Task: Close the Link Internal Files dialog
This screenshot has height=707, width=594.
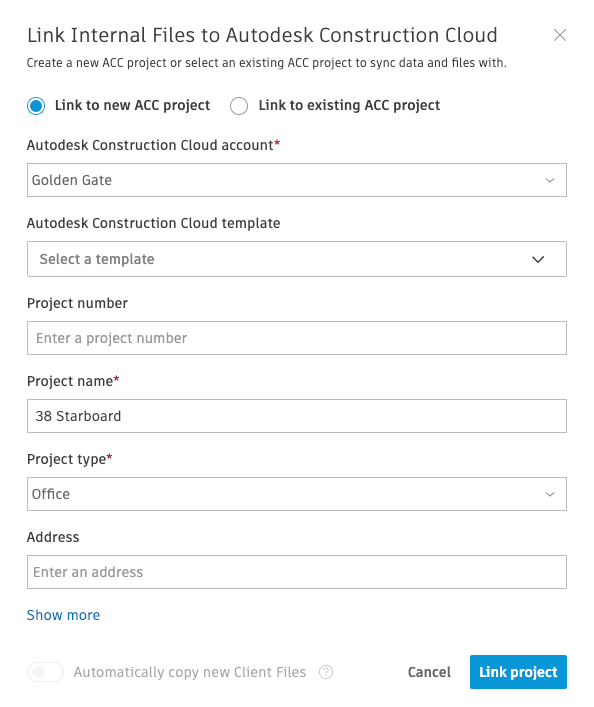Action: point(560,35)
